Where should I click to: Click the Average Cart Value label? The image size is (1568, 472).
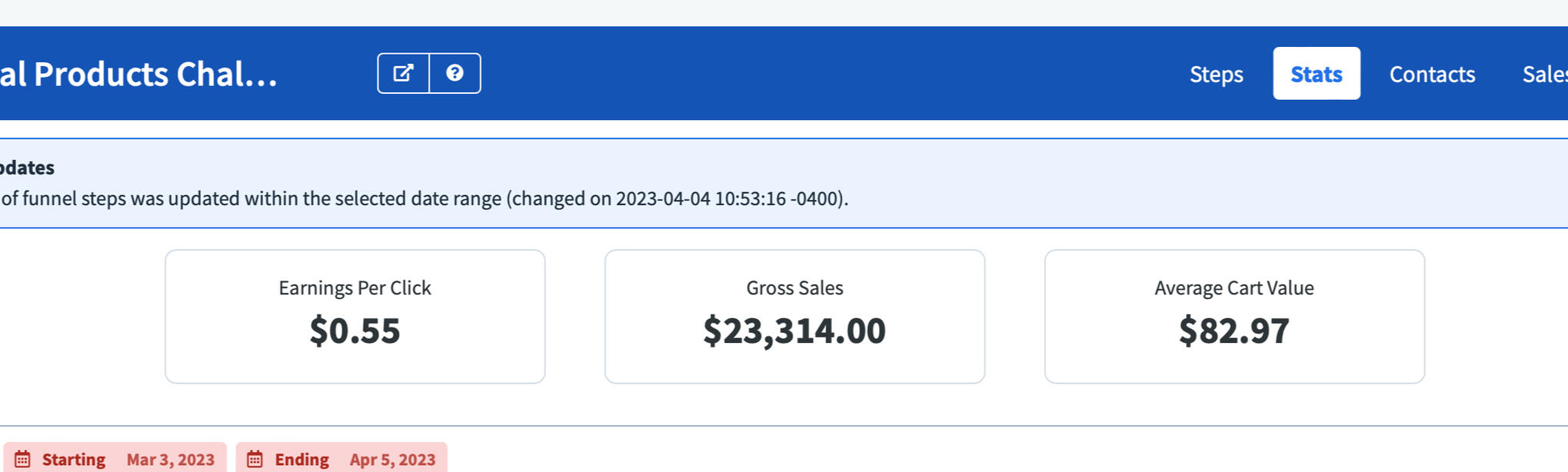click(x=1233, y=288)
